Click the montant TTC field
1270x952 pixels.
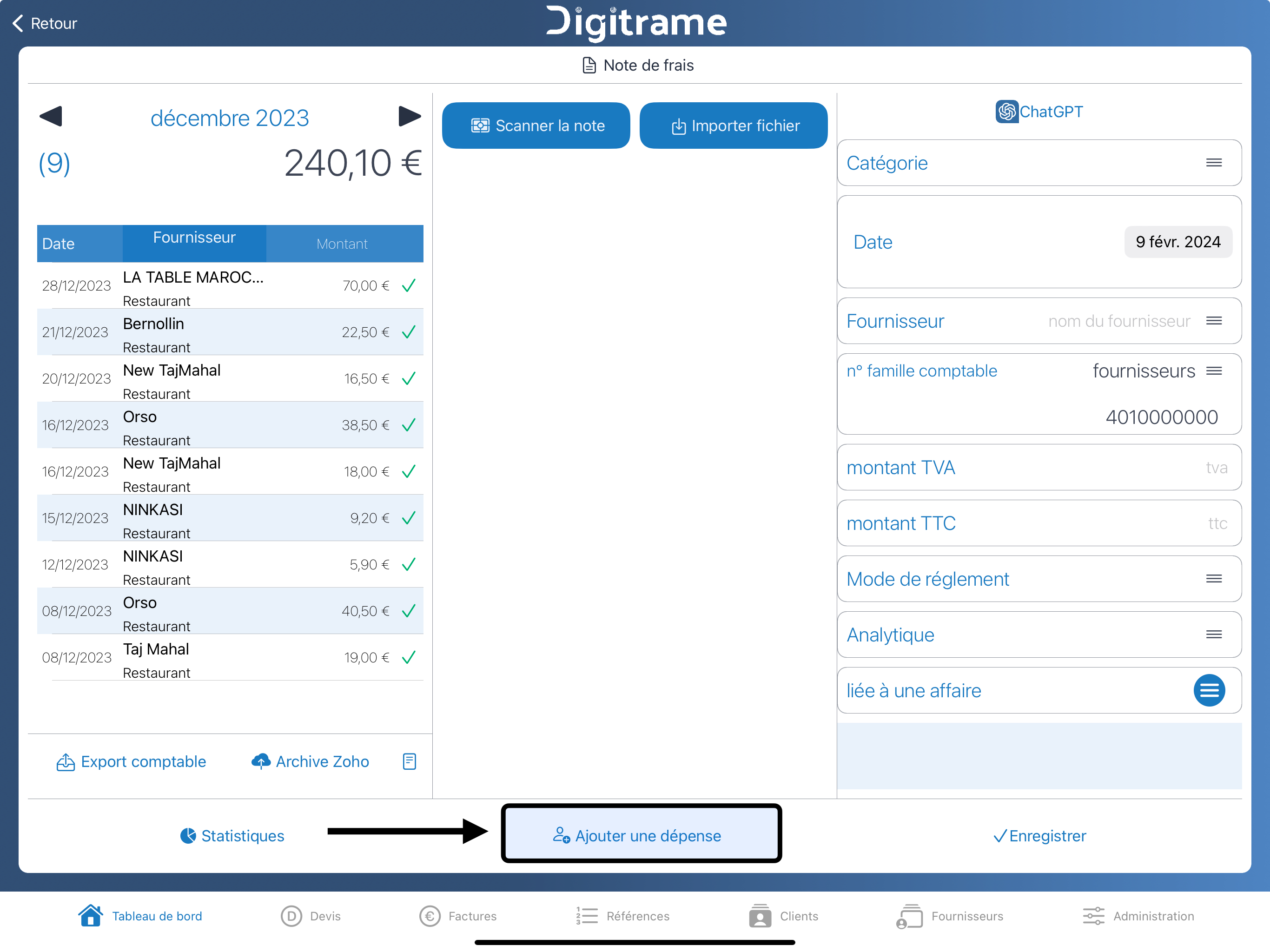tap(1039, 522)
